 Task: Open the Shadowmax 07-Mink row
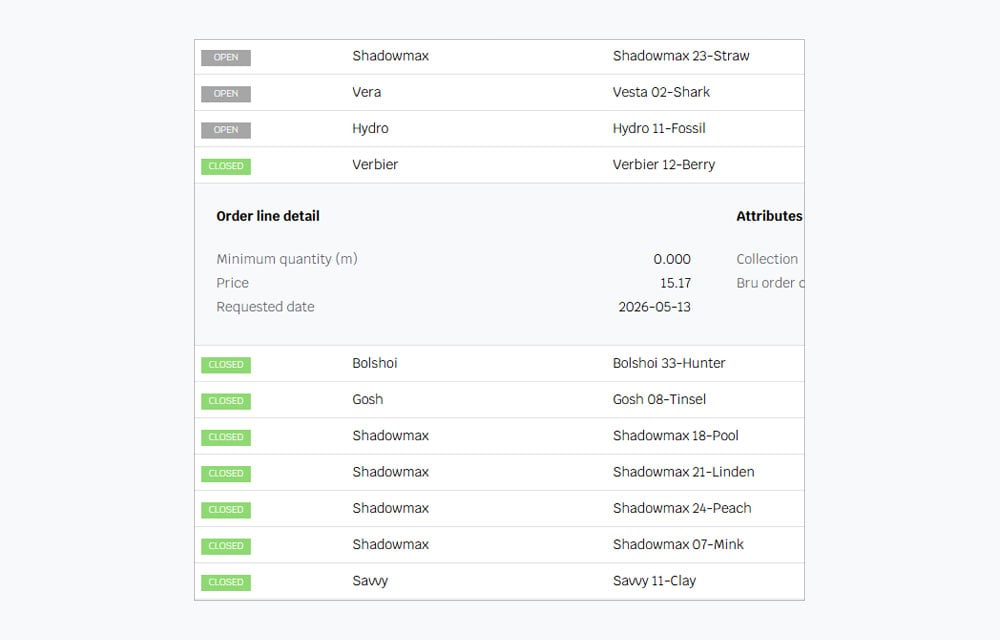click(x=499, y=545)
